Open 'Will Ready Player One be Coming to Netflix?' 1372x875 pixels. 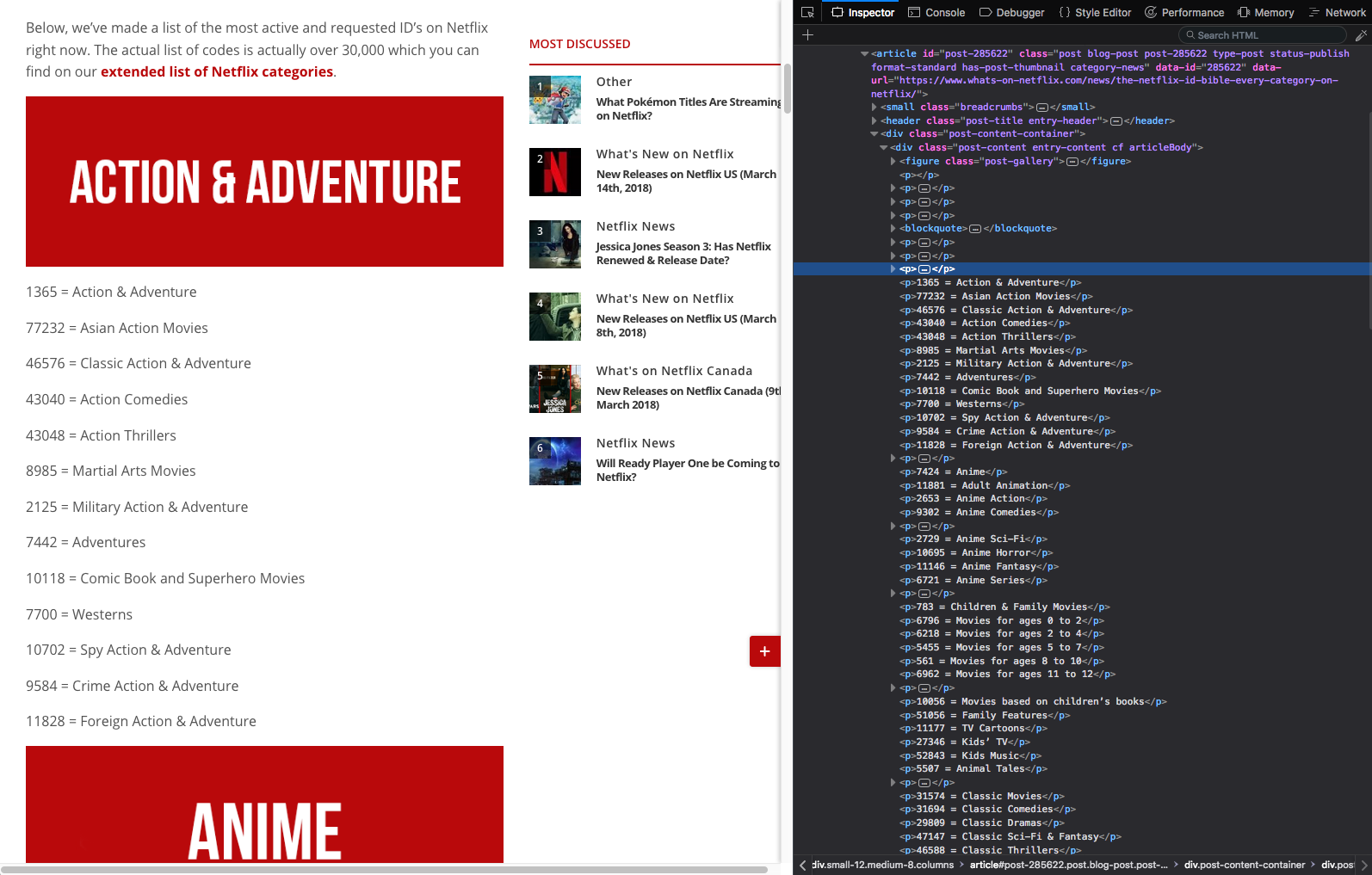pos(688,470)
